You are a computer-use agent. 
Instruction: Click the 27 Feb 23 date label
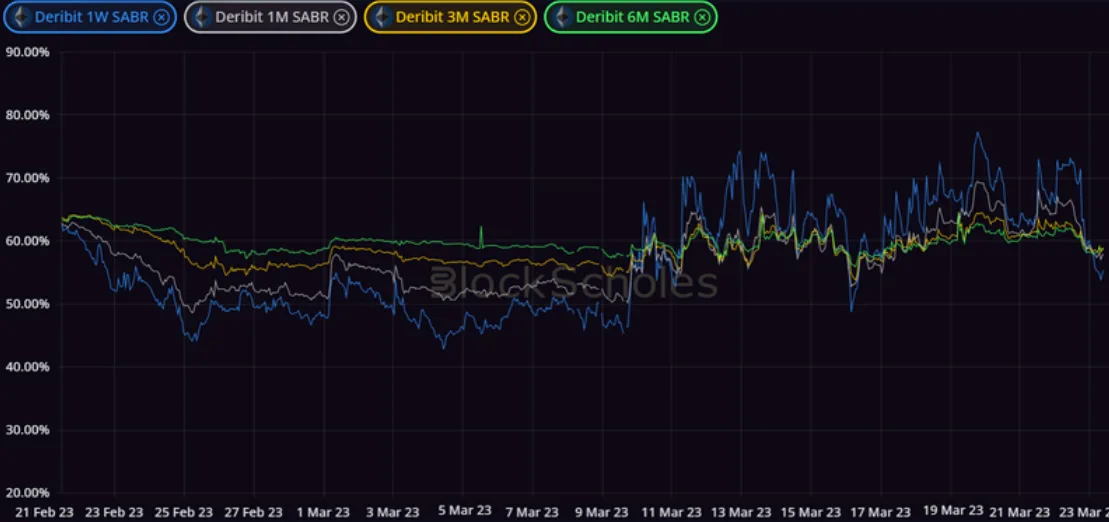click(253, 511)
